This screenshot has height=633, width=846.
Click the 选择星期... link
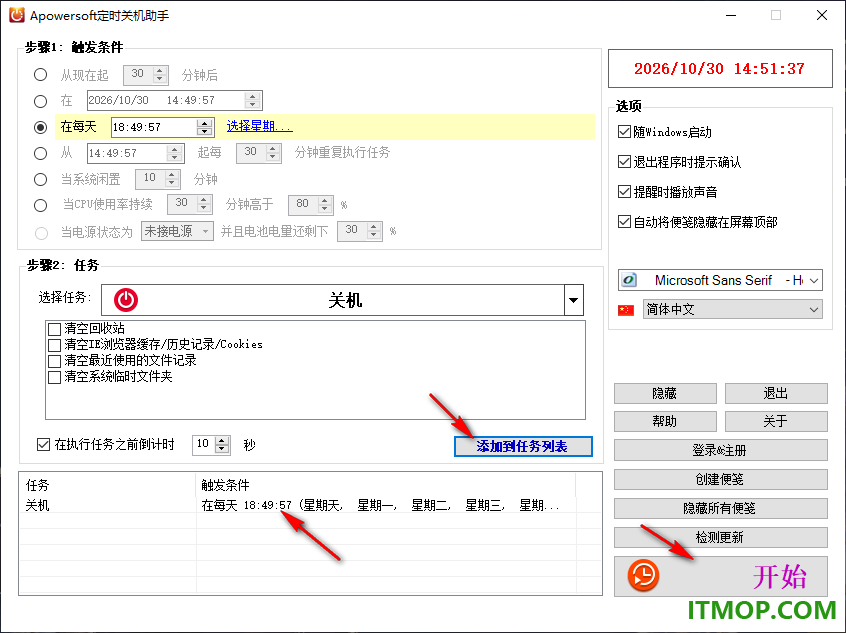tap(259, 126)
